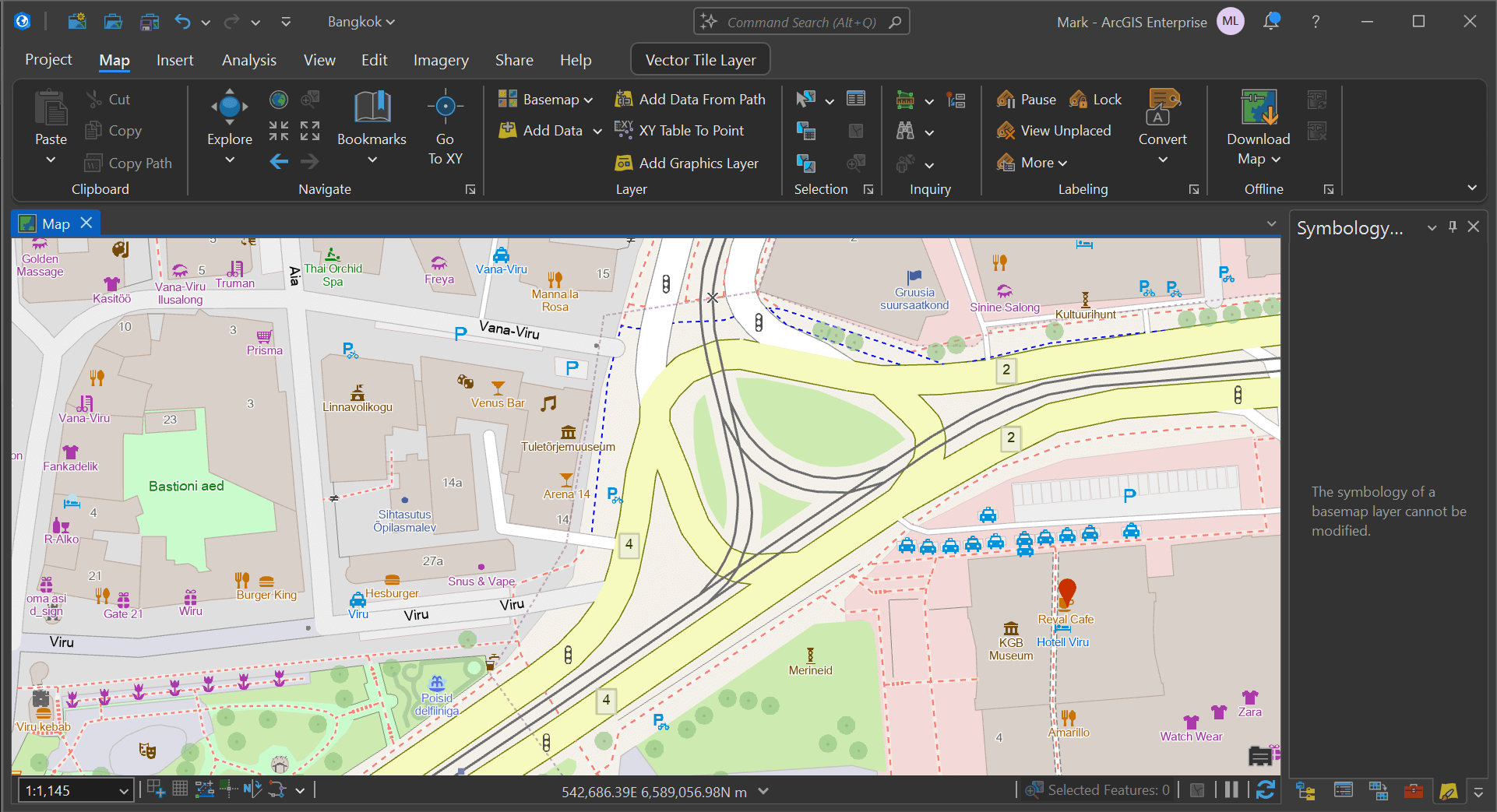Click the Help question mark icon

[1316, 22]
